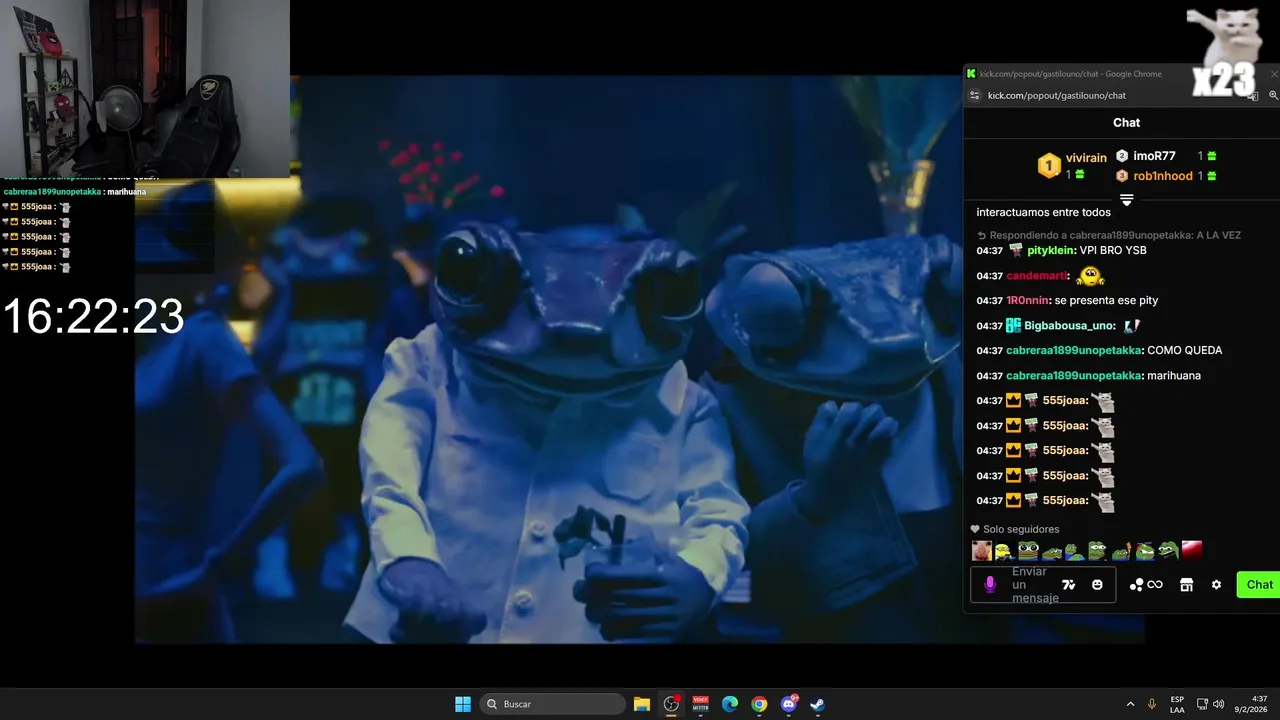Open imoR77's profile in leaderboard
The width and height of the screenshot is (1280, 720).
(1154, 156)
